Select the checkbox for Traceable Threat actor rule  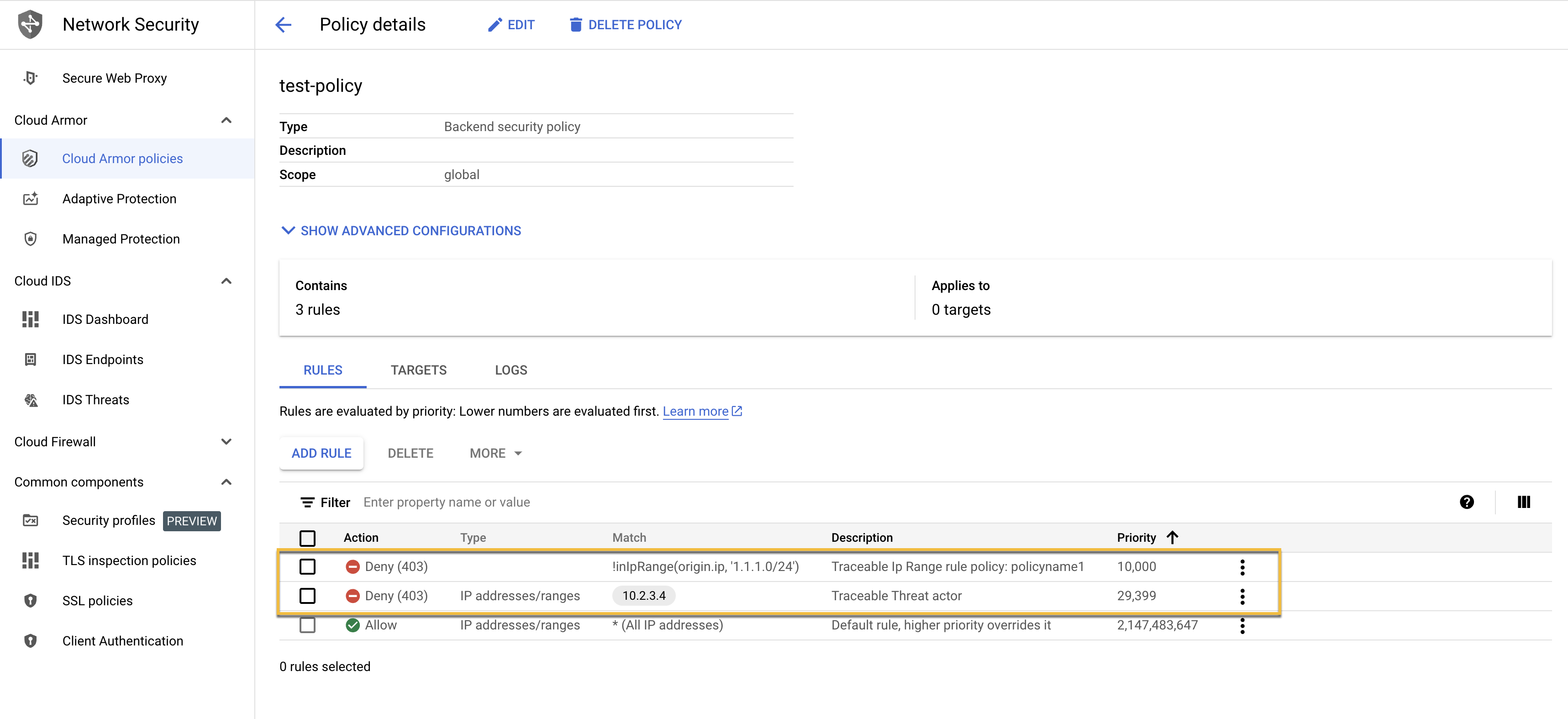307,595
